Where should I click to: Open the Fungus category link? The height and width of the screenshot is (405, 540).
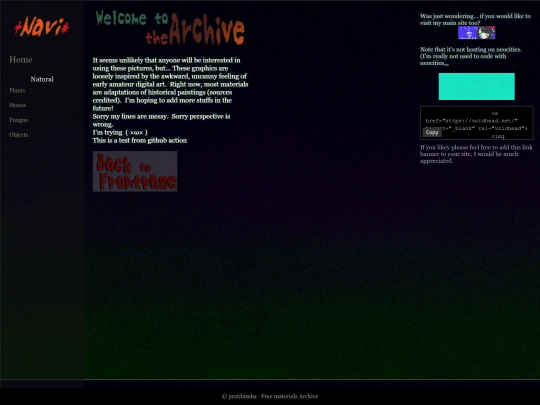19,120
